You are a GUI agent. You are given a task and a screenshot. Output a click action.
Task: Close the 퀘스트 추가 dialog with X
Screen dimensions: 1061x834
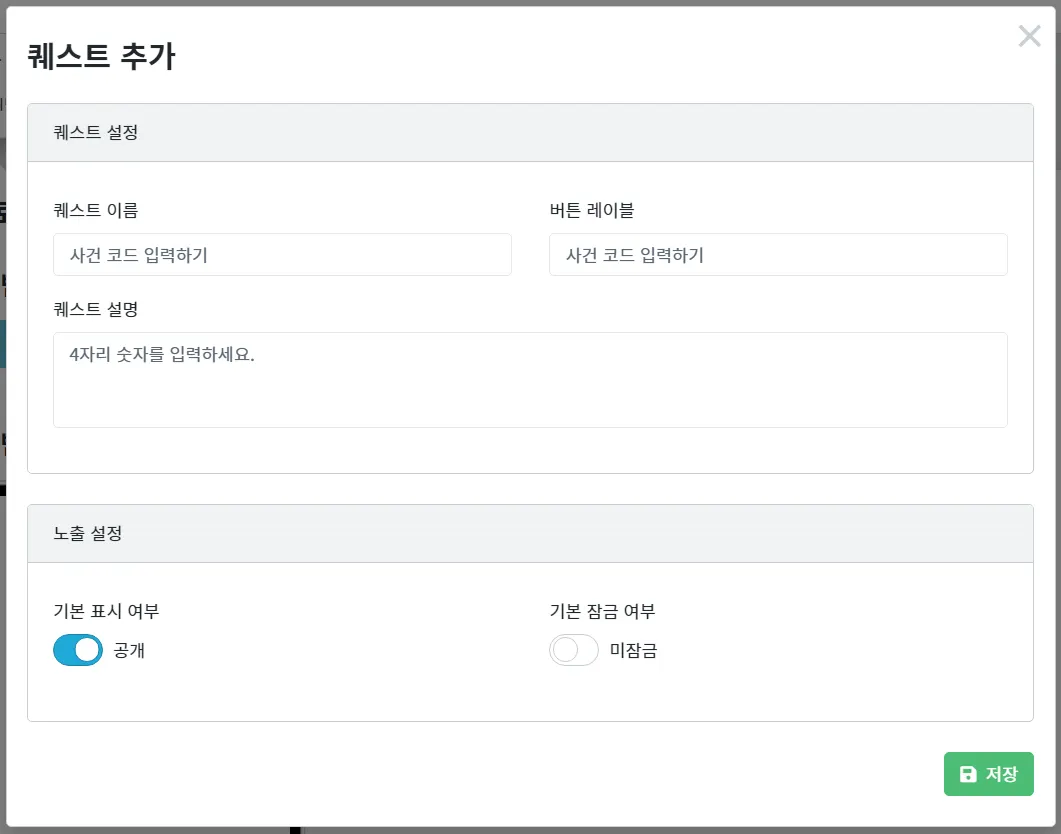point(1029,37)
